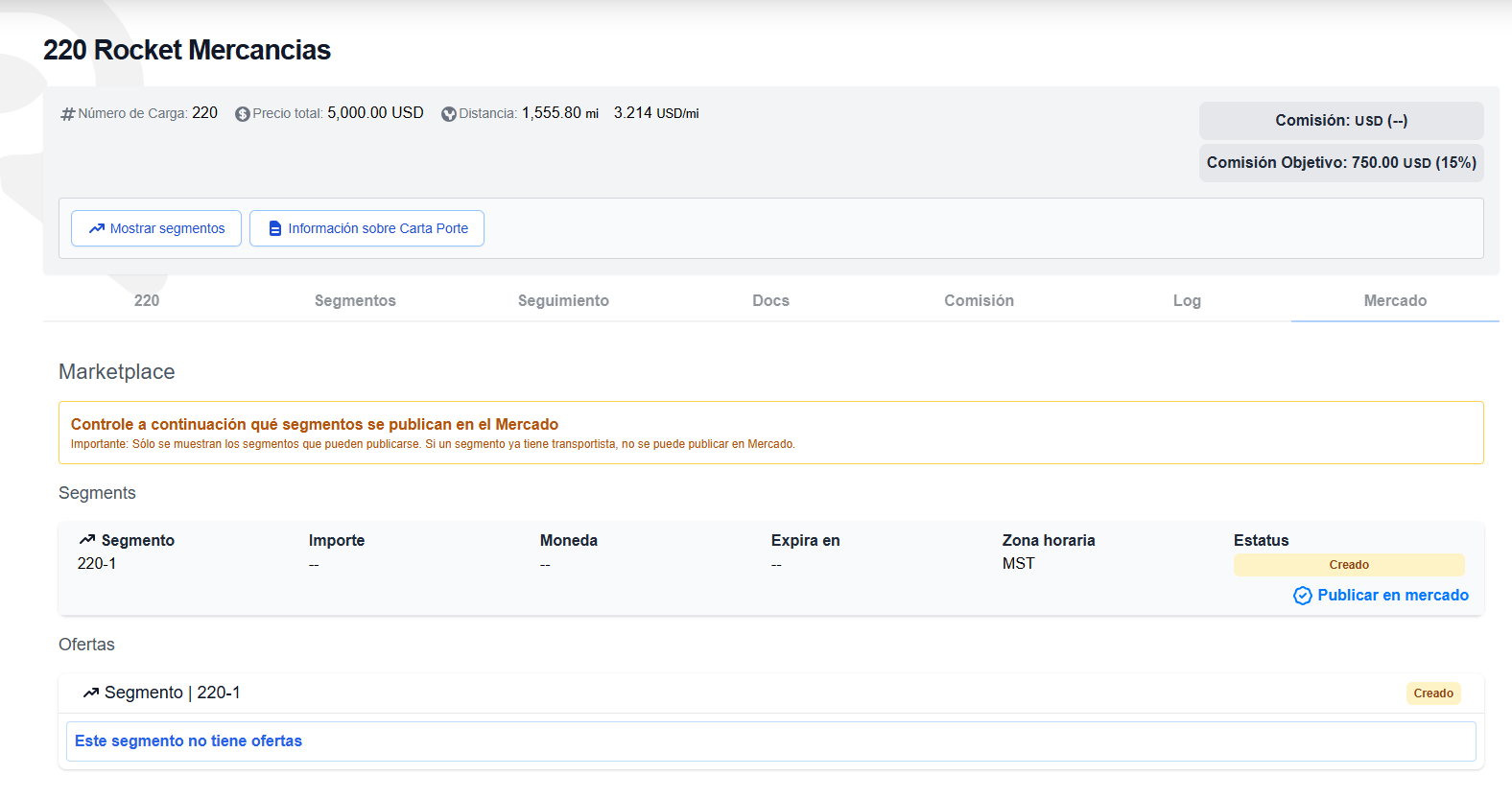Viewport: 1512px width, 799px height.
Task: Click the 220 Rocket Mercancias title
Action: pyautogui.click(x=187, y=50)
